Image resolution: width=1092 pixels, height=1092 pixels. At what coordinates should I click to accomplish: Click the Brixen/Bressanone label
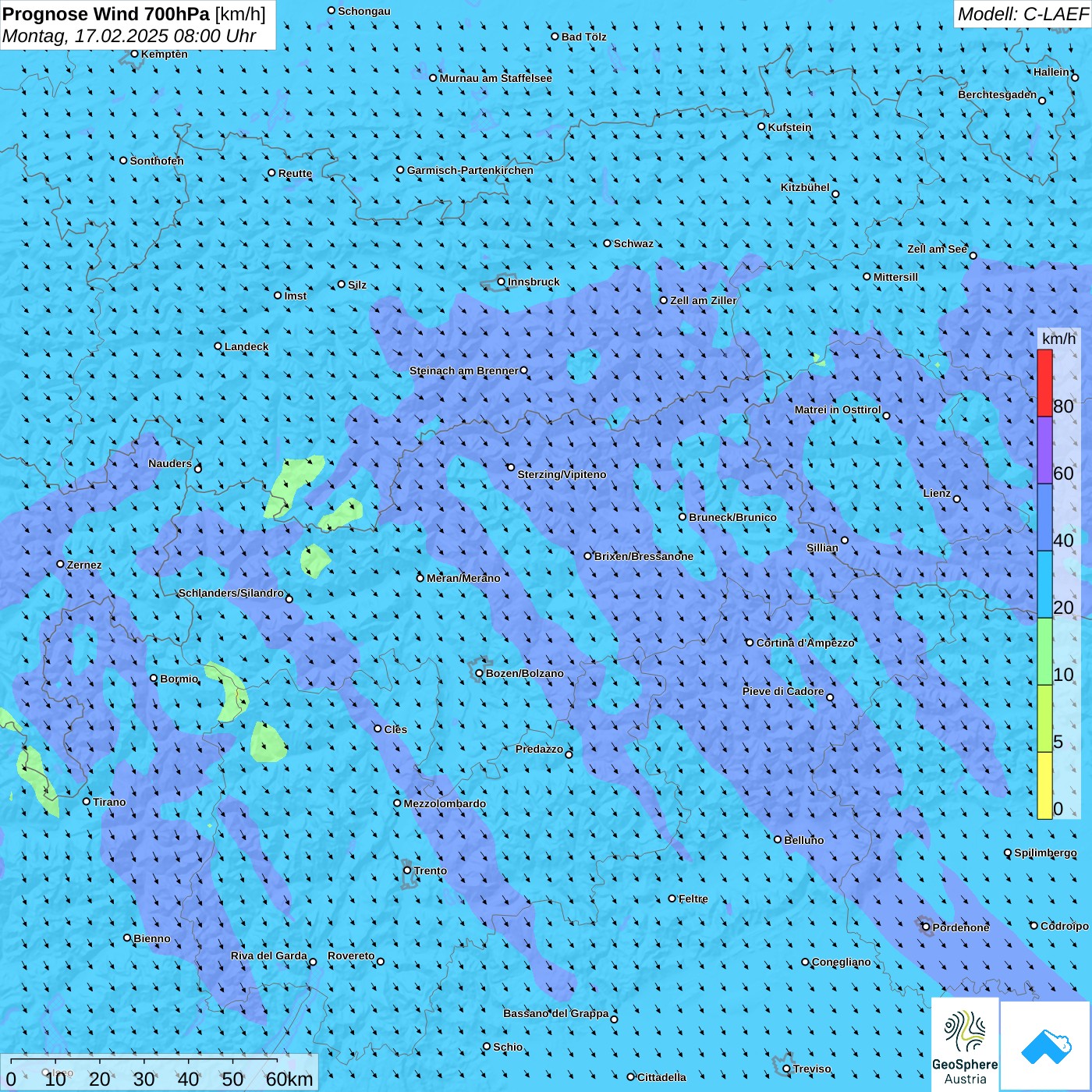click(643, 556)
